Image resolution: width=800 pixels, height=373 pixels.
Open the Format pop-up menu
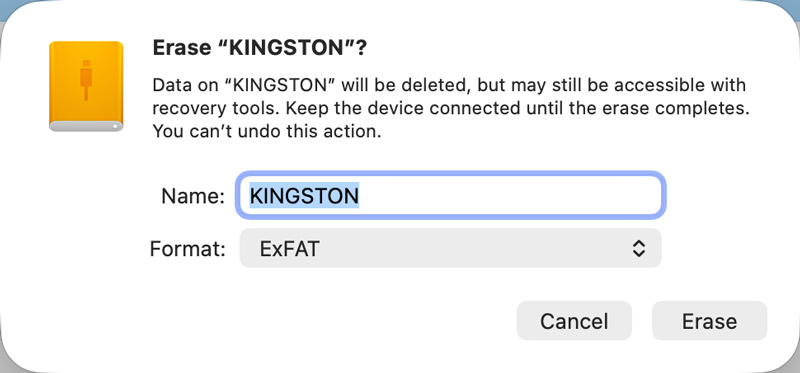(x=451, y=248)
